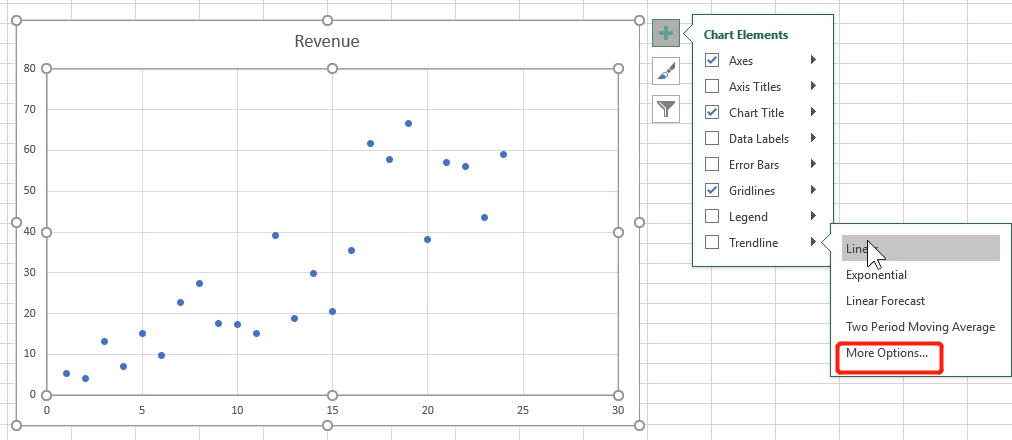Expand the Gridlines submenu arrow
Screen dimensions: 1012x440
[x=813, y=190]
